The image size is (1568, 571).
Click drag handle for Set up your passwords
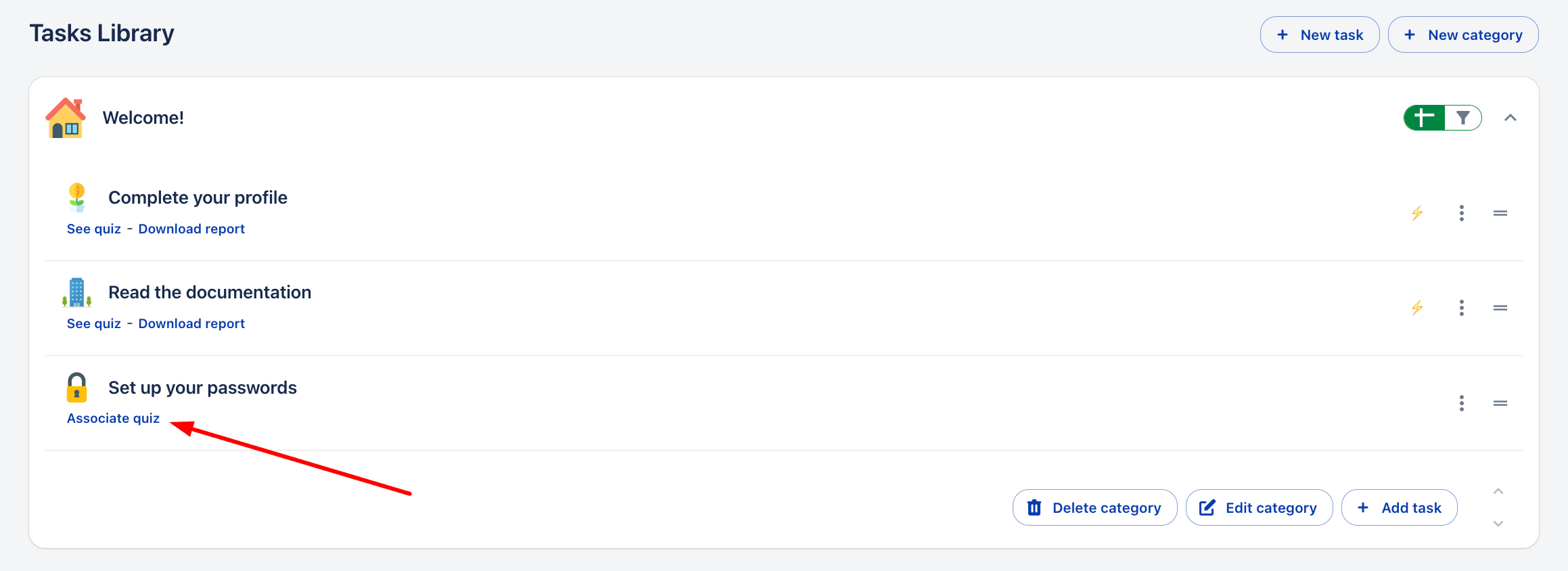[x=1500, y=403]
